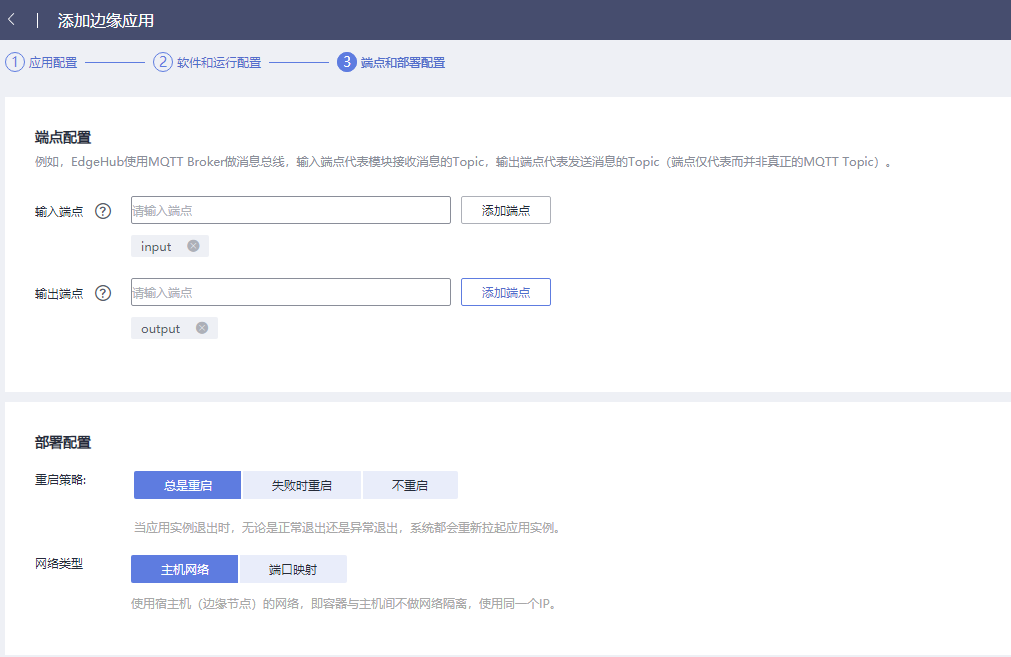Image resolution: width=1011 pixels, height=657 pixels.
Task: Click the 网络类型 label
Action: [x=59, y=564]
